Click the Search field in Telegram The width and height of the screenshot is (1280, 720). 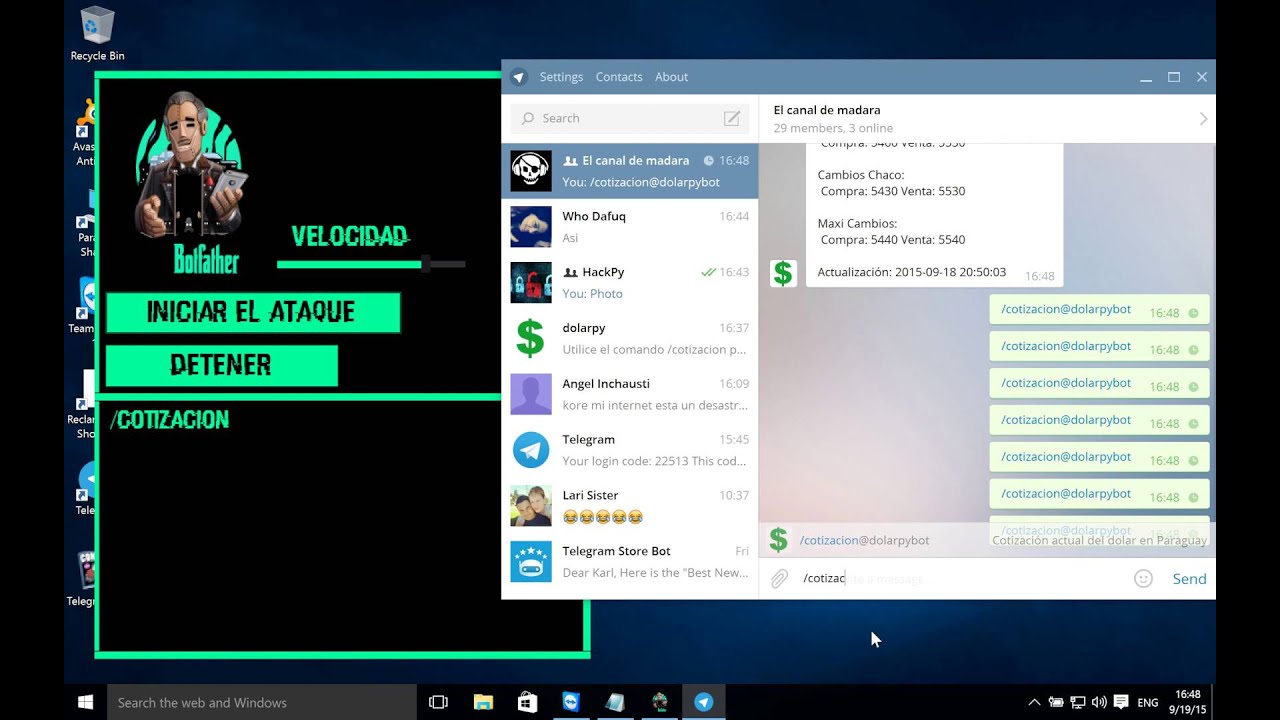pyautogui.click(x=629, y=118)
